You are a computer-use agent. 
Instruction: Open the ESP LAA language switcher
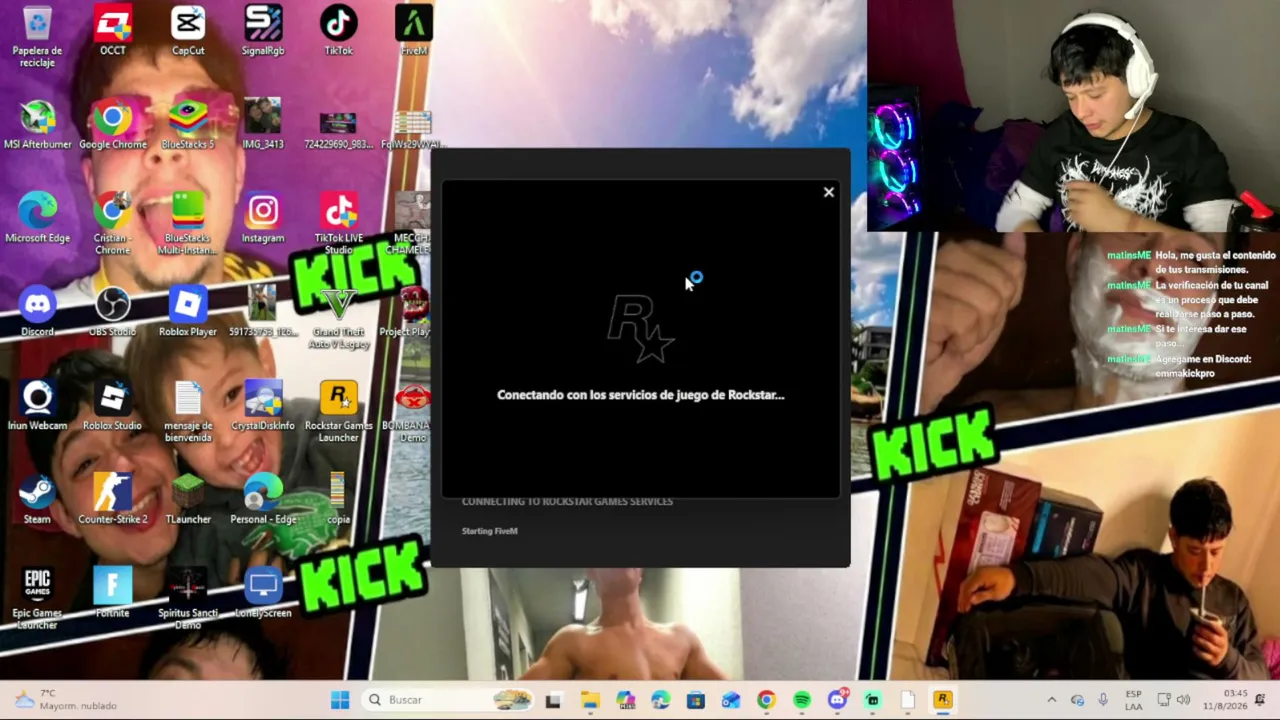click(x=1133, y=700)
